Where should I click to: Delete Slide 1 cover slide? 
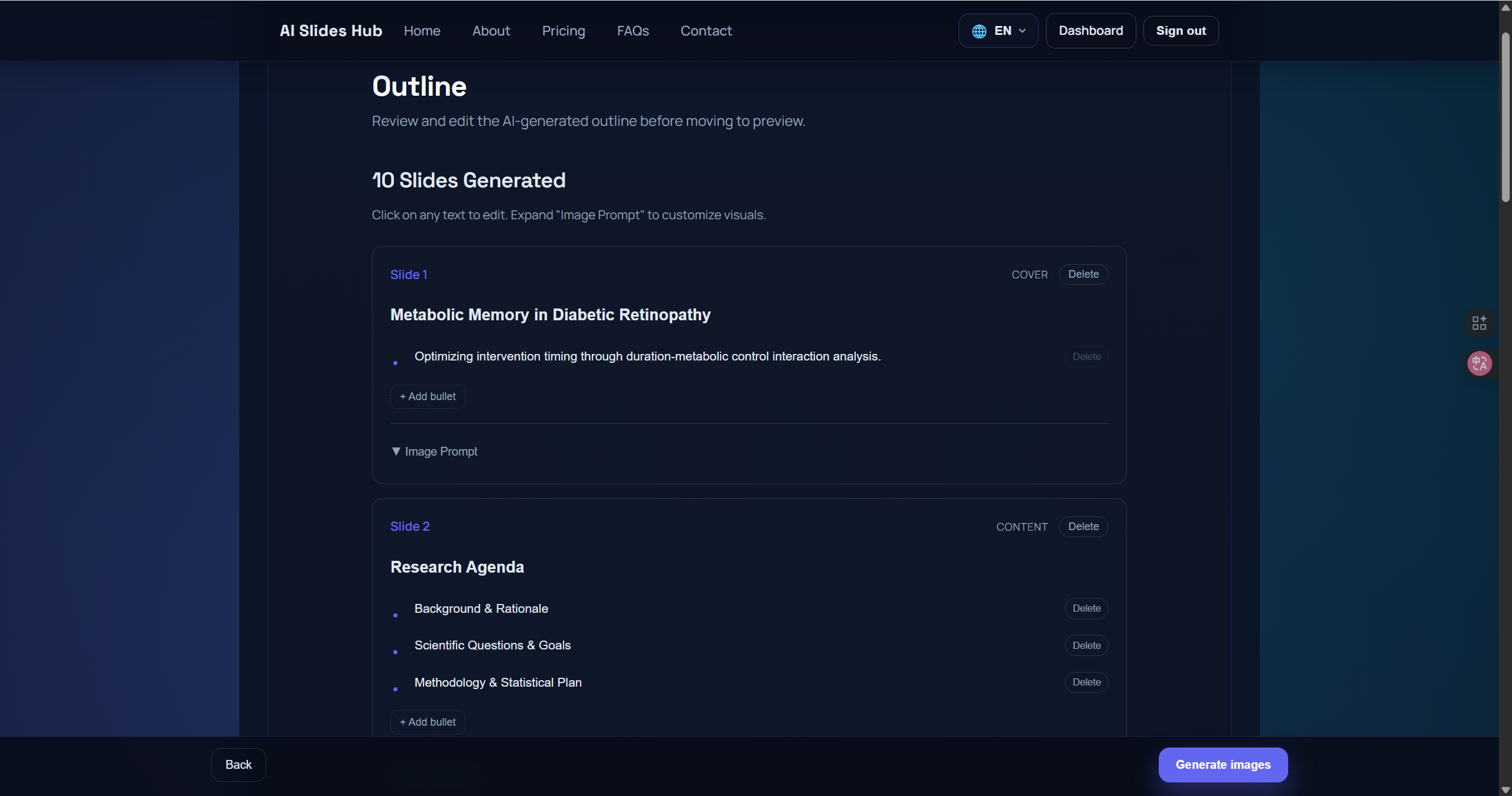[1083, 274]
